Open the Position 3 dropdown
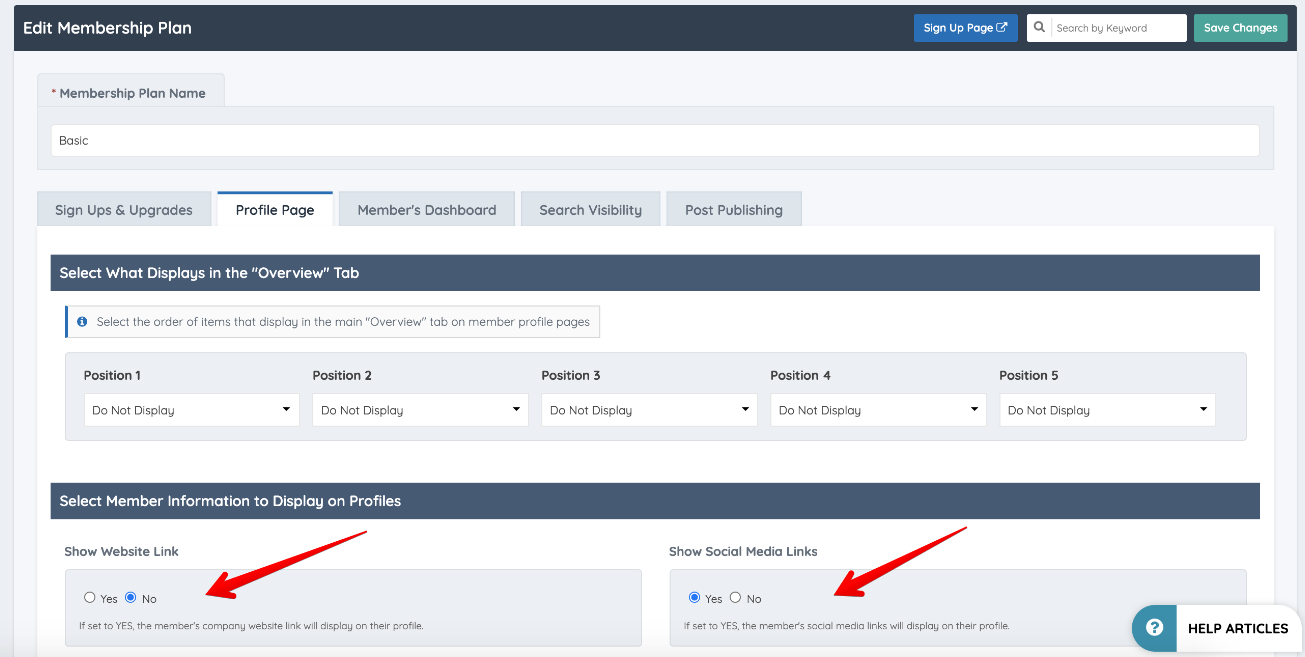Screen dimensions: 1305x657 650,410
